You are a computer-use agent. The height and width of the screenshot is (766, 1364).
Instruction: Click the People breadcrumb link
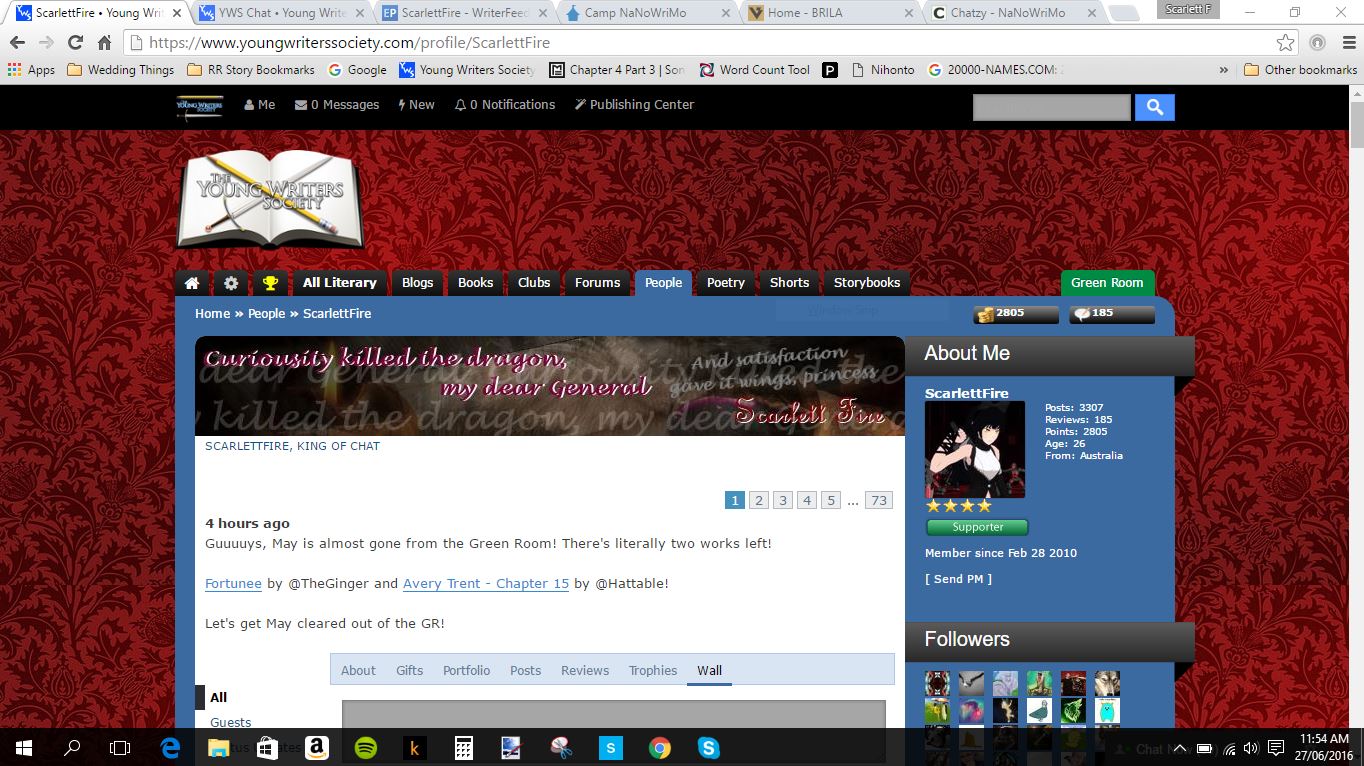click(267, 314)
